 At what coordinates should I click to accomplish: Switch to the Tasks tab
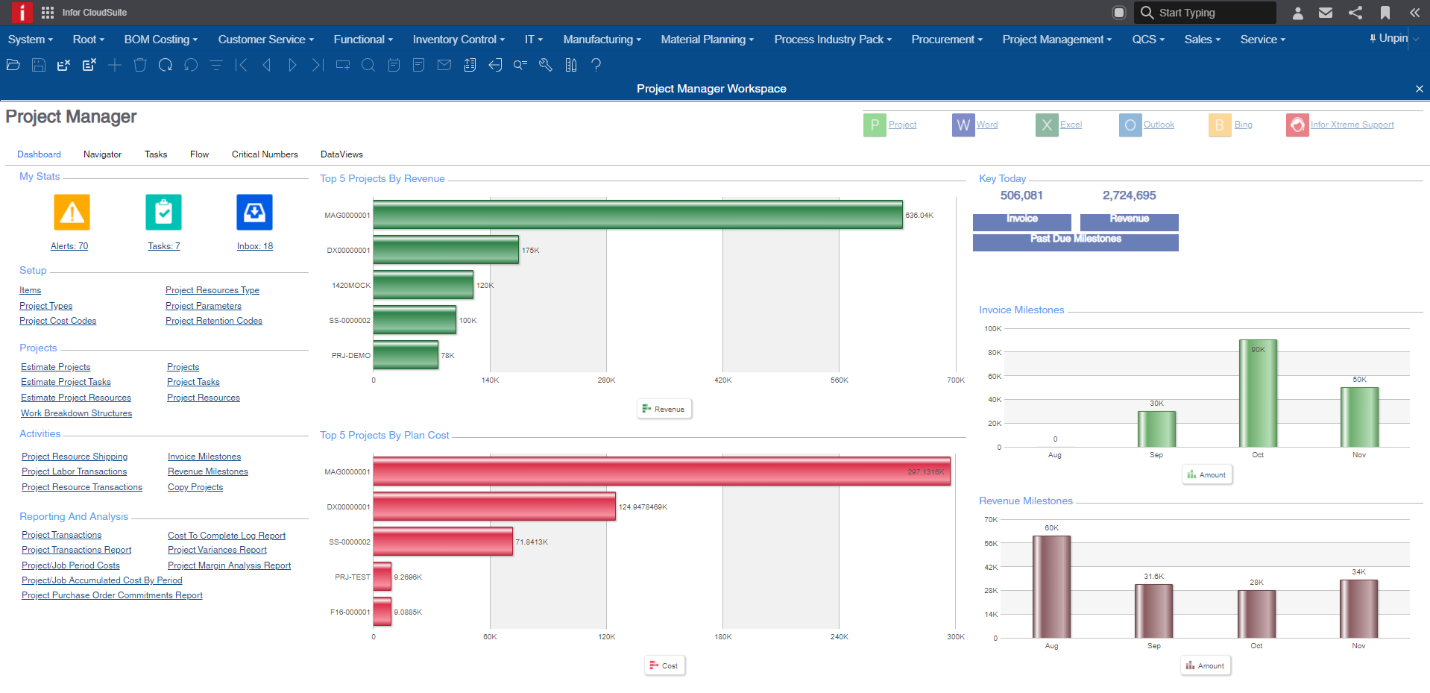156,154
